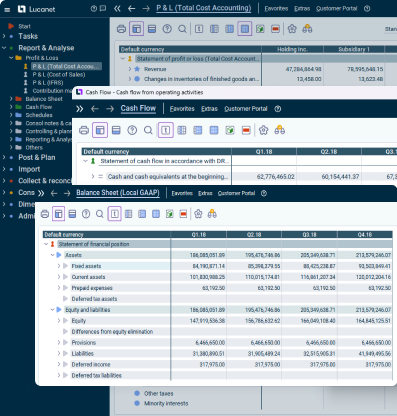397x416 pixels.
Task: Click the red PDF icon in the Cash Flow toolbar
Action: tap(246, 130)
